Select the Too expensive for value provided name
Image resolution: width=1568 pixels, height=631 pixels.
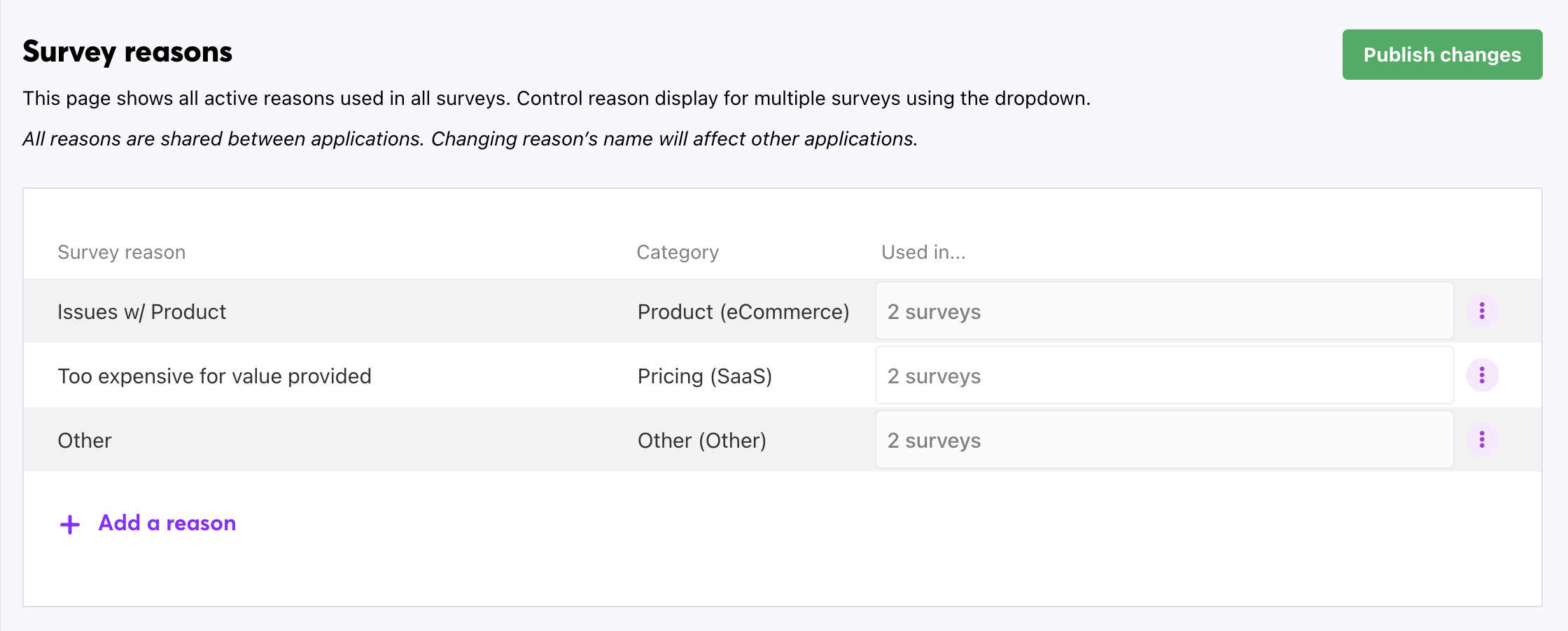pos(214,376)
